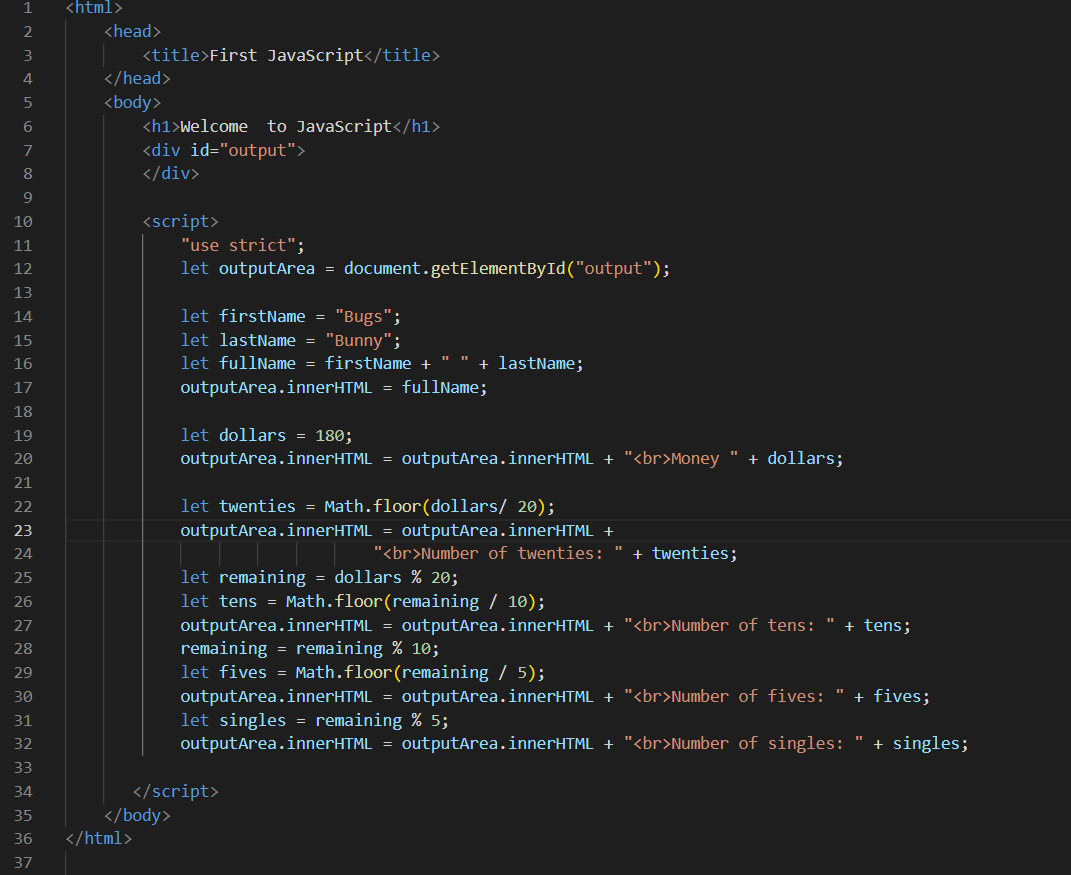
Task: Click the singles variable declaration on line 31
Action: click(252, 719)
